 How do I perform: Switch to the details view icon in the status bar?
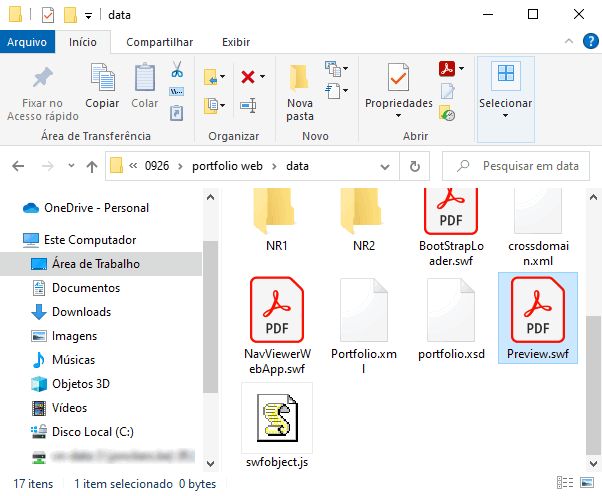tap(565, 483)
